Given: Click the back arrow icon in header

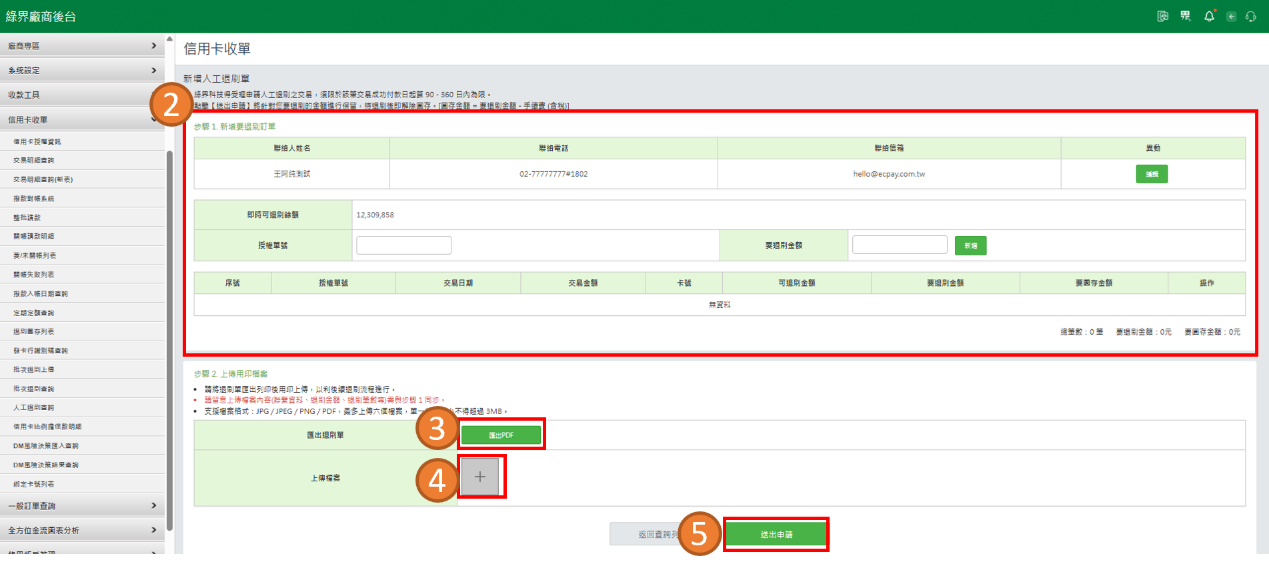Looking at the screenshot, I should [1231, 16].
